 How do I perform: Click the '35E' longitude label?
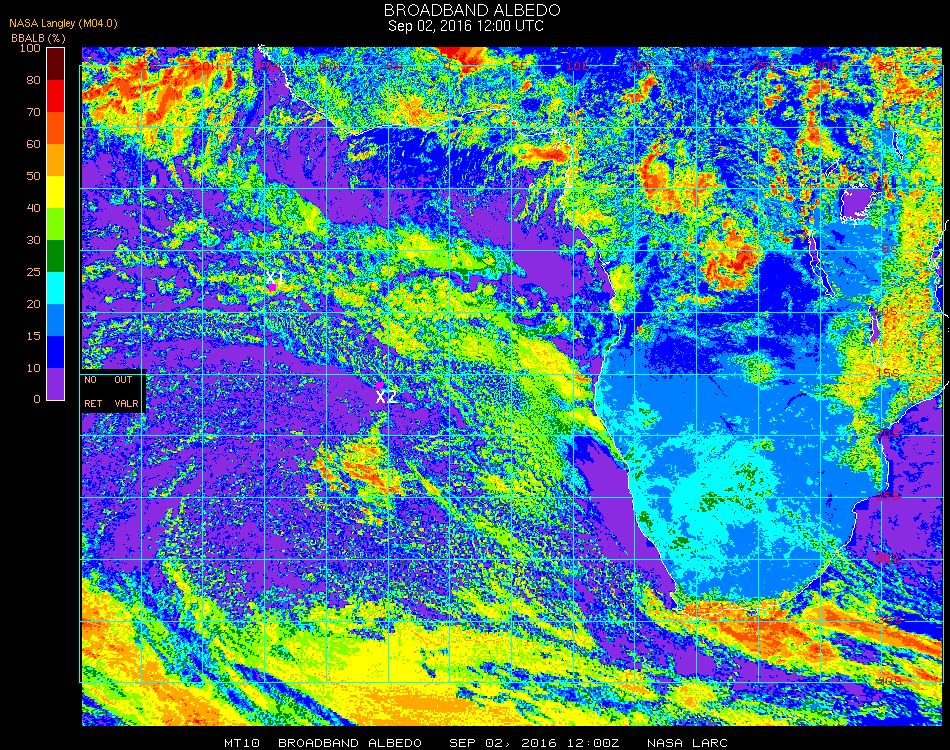(889, 66)
